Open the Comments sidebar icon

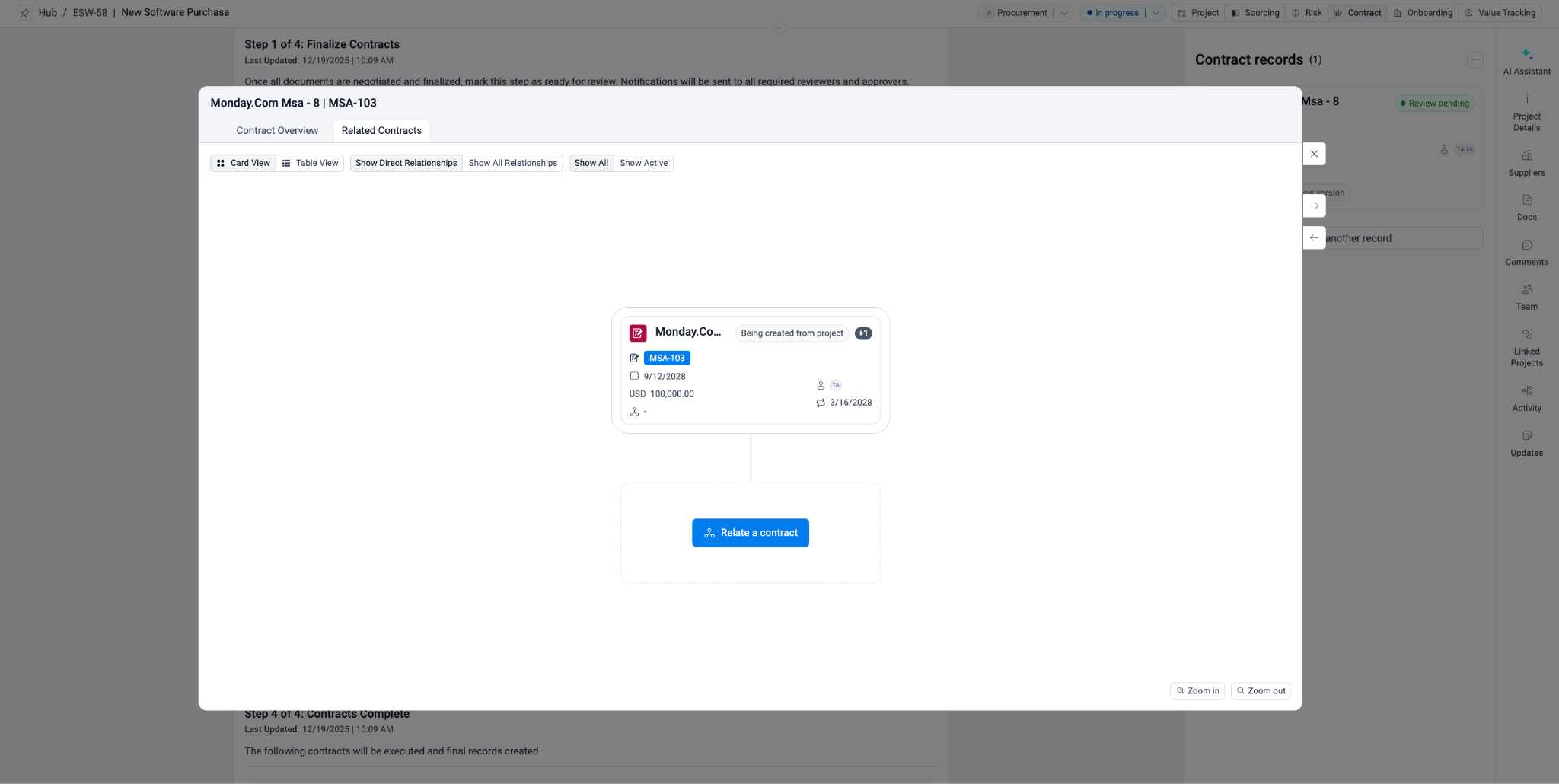coord(1526,245)
